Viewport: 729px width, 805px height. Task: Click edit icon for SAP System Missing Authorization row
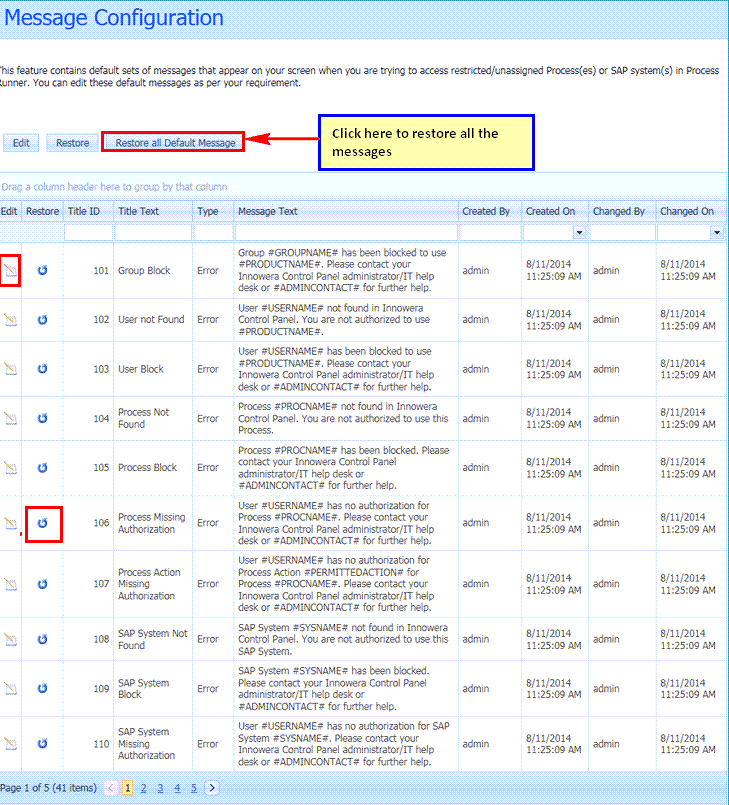[x=10, y=743]
